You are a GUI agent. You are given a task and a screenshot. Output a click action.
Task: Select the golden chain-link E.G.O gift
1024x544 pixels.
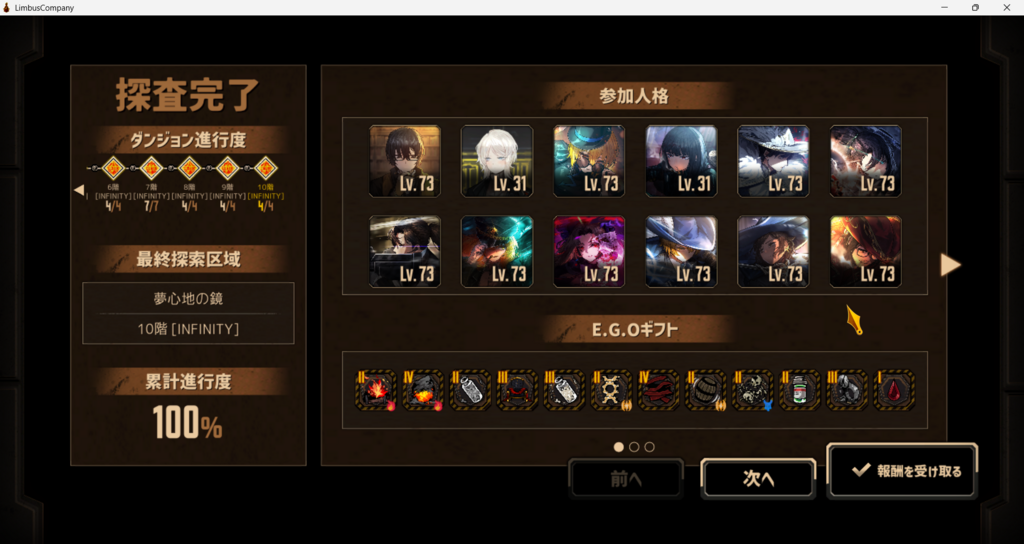[612, 391]
